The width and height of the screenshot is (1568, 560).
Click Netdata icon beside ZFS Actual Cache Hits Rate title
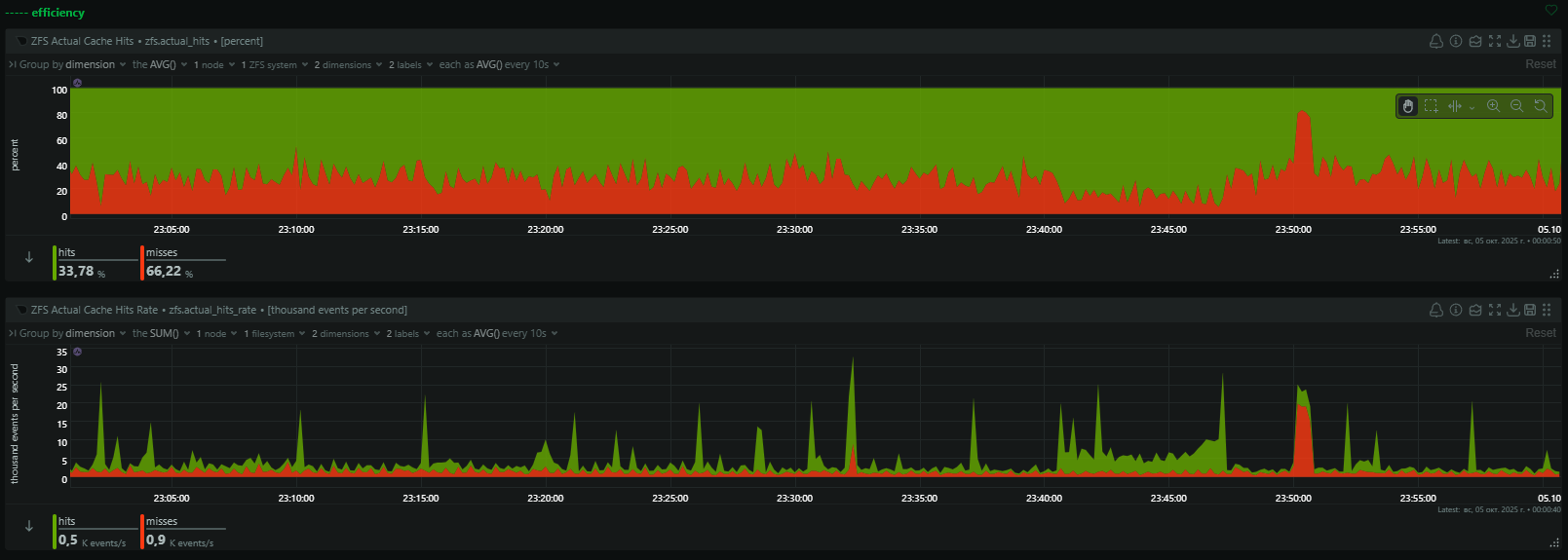point(21,310)
